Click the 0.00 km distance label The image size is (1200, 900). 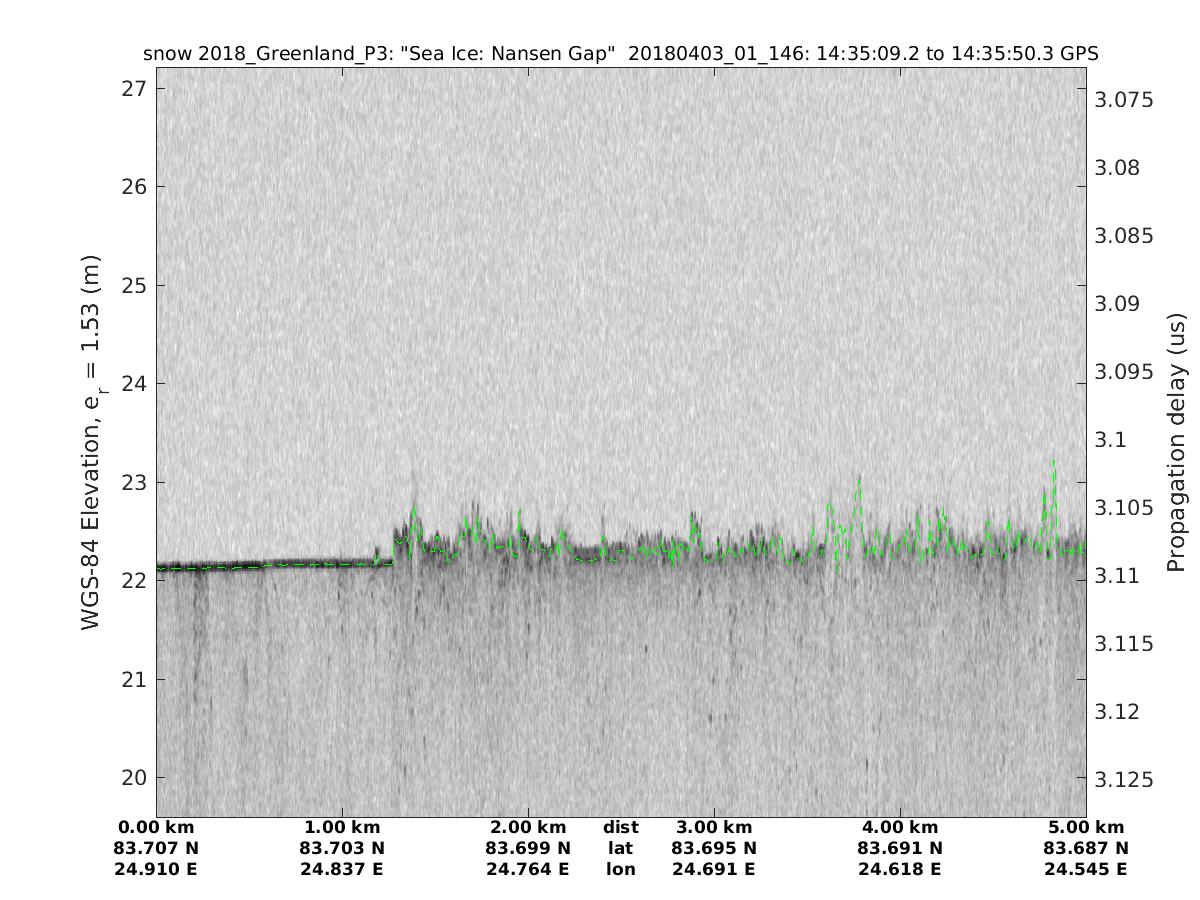pyautogui.click(x=156, y=828)
